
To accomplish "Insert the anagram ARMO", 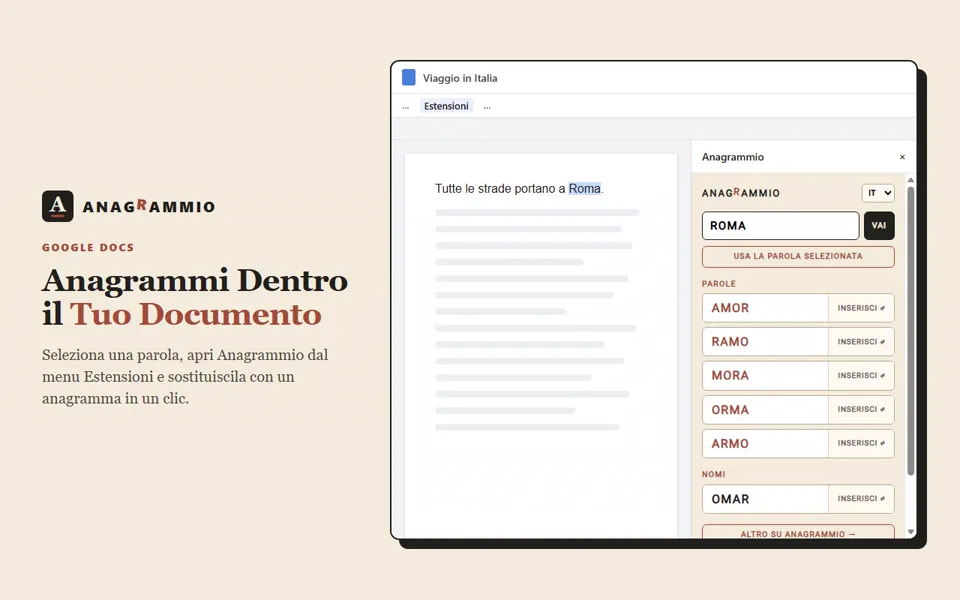I will click(x=861, y=443).
